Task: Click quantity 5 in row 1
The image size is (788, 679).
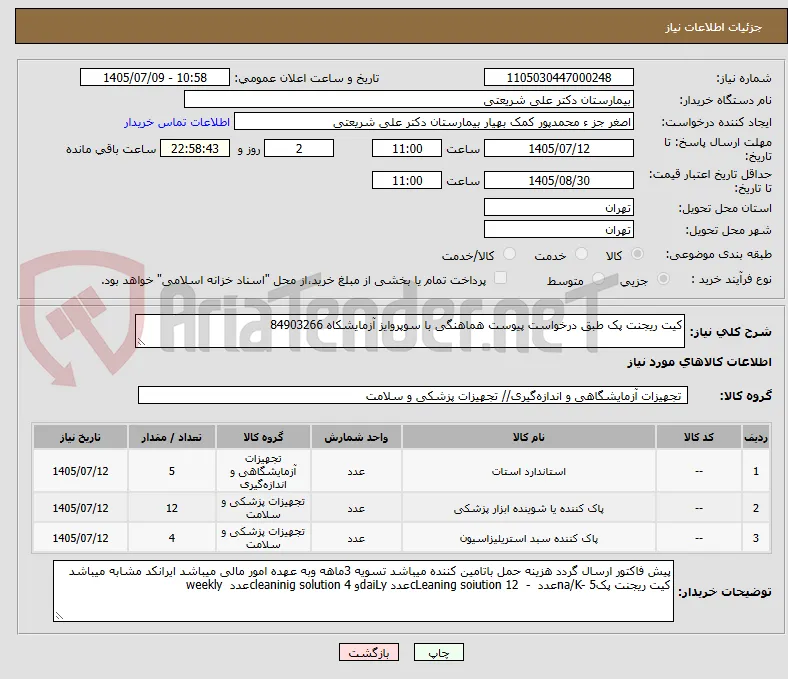Action: 171,471
